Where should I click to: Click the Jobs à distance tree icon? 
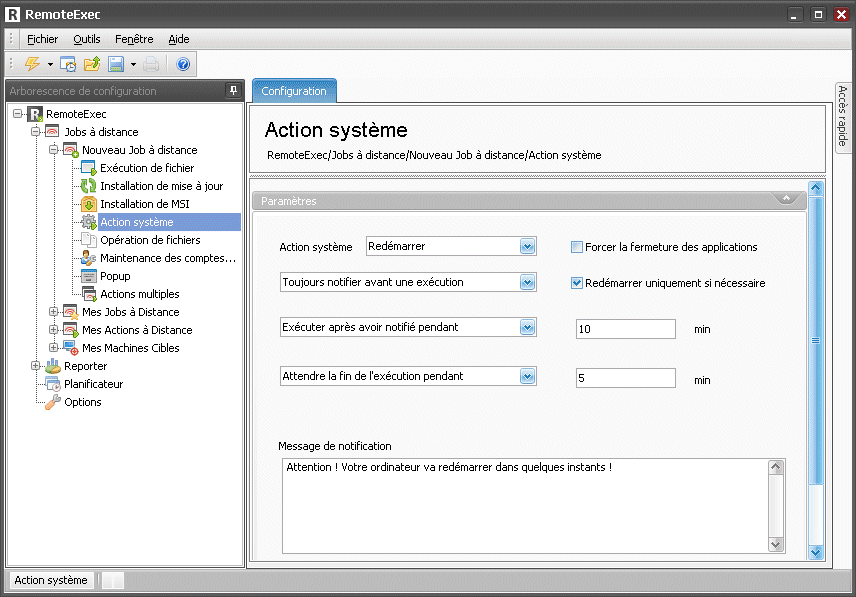click(52, 132)
